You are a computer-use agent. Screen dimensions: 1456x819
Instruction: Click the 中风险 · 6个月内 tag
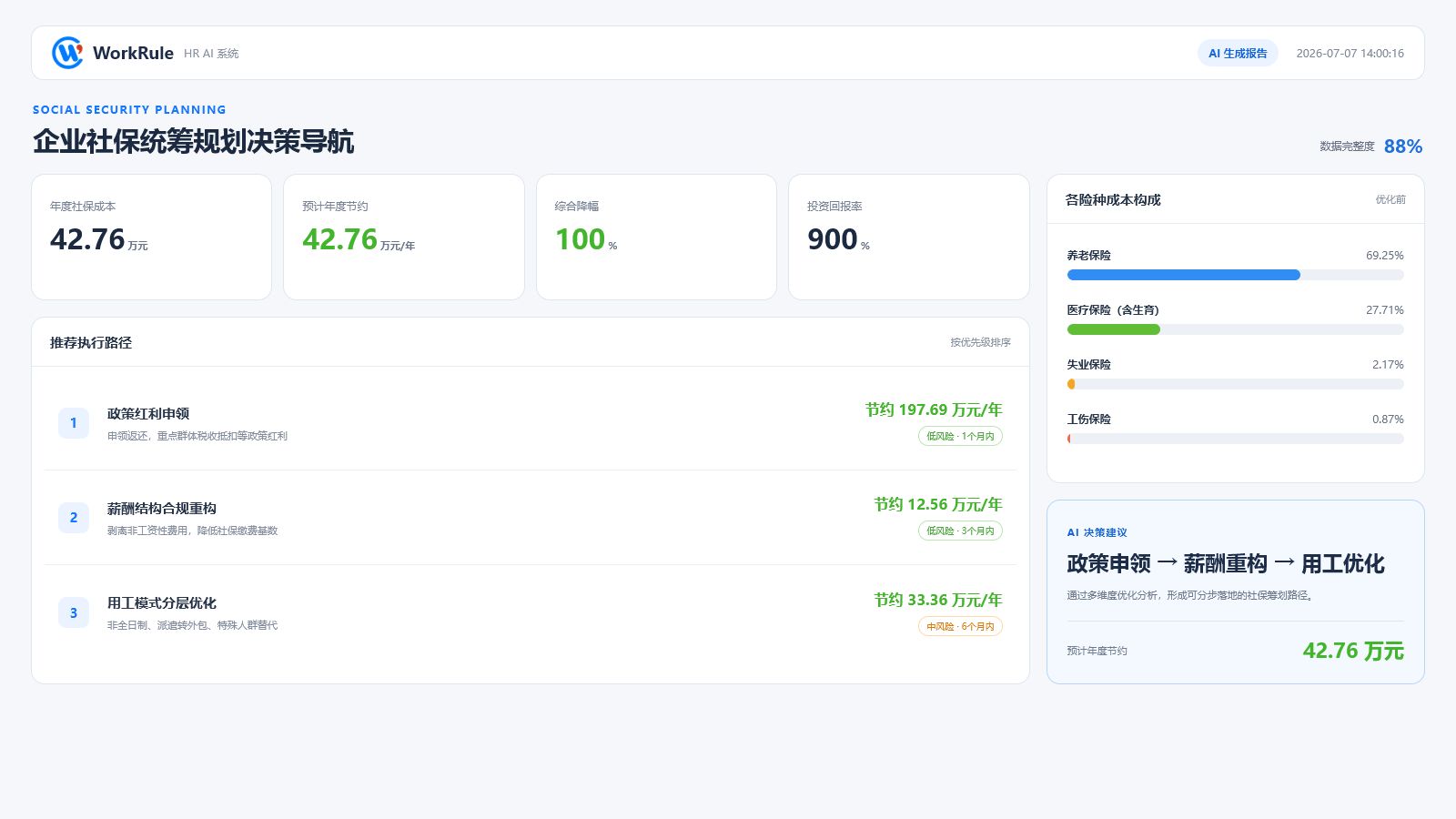960,626
